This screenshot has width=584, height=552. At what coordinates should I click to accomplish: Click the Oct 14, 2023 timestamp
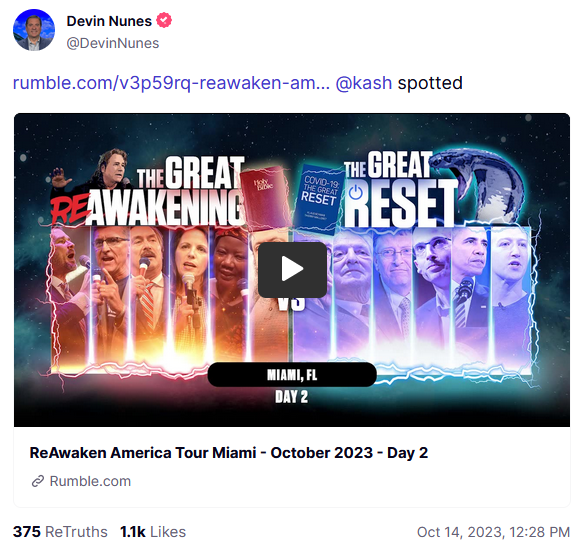[493, 532]
